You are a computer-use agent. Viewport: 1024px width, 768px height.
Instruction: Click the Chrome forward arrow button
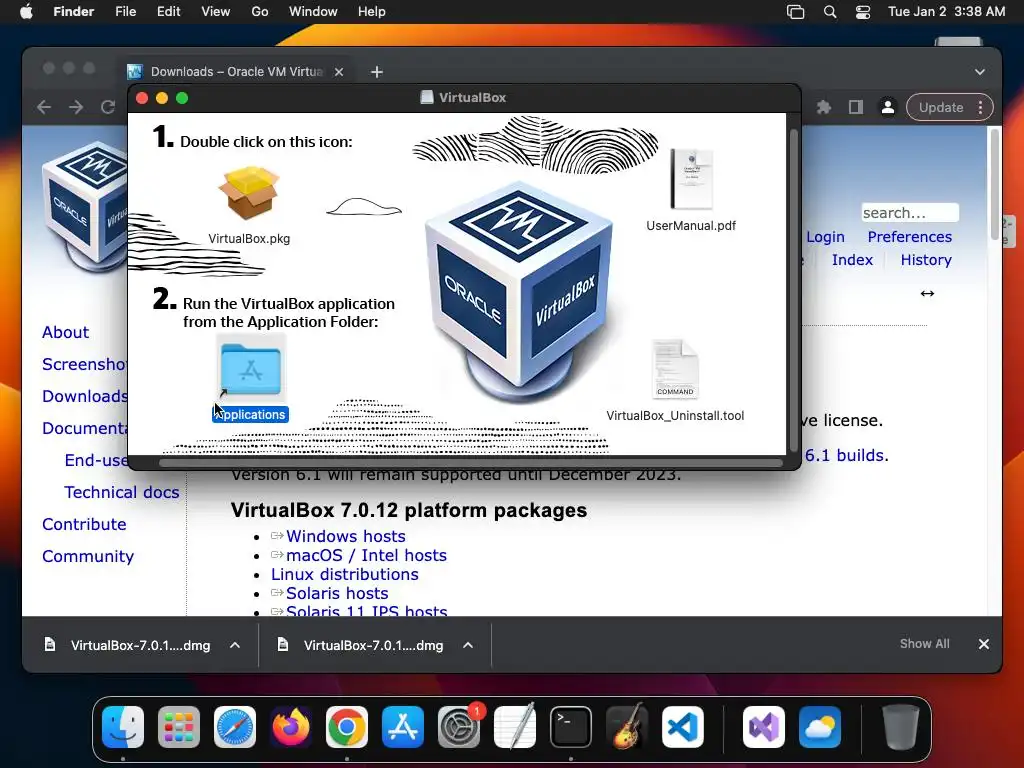76,107
